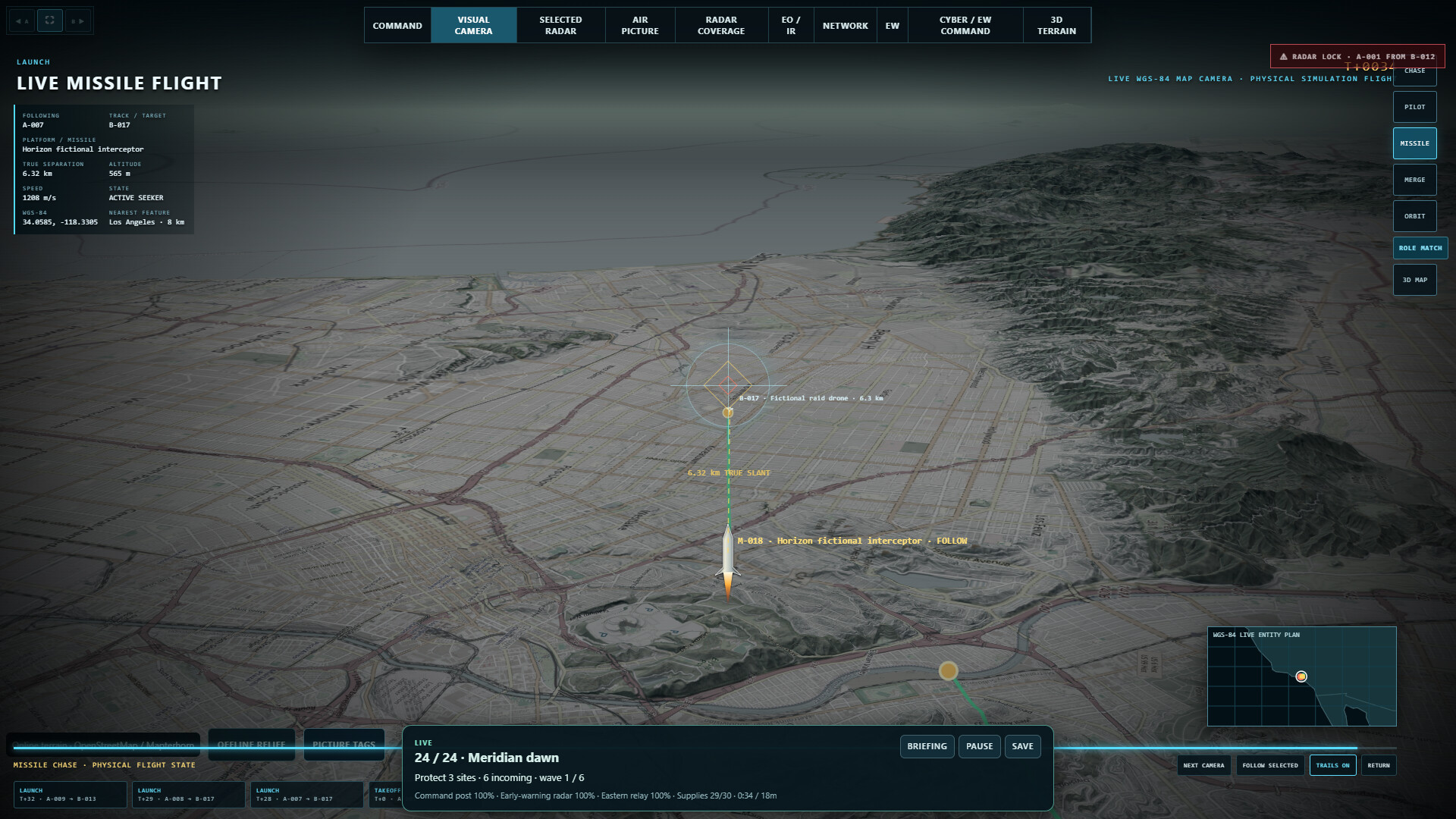The image size is (1456, 819).
Task: Toggle the Offline Relief button
Action: [x=251, y=745]
